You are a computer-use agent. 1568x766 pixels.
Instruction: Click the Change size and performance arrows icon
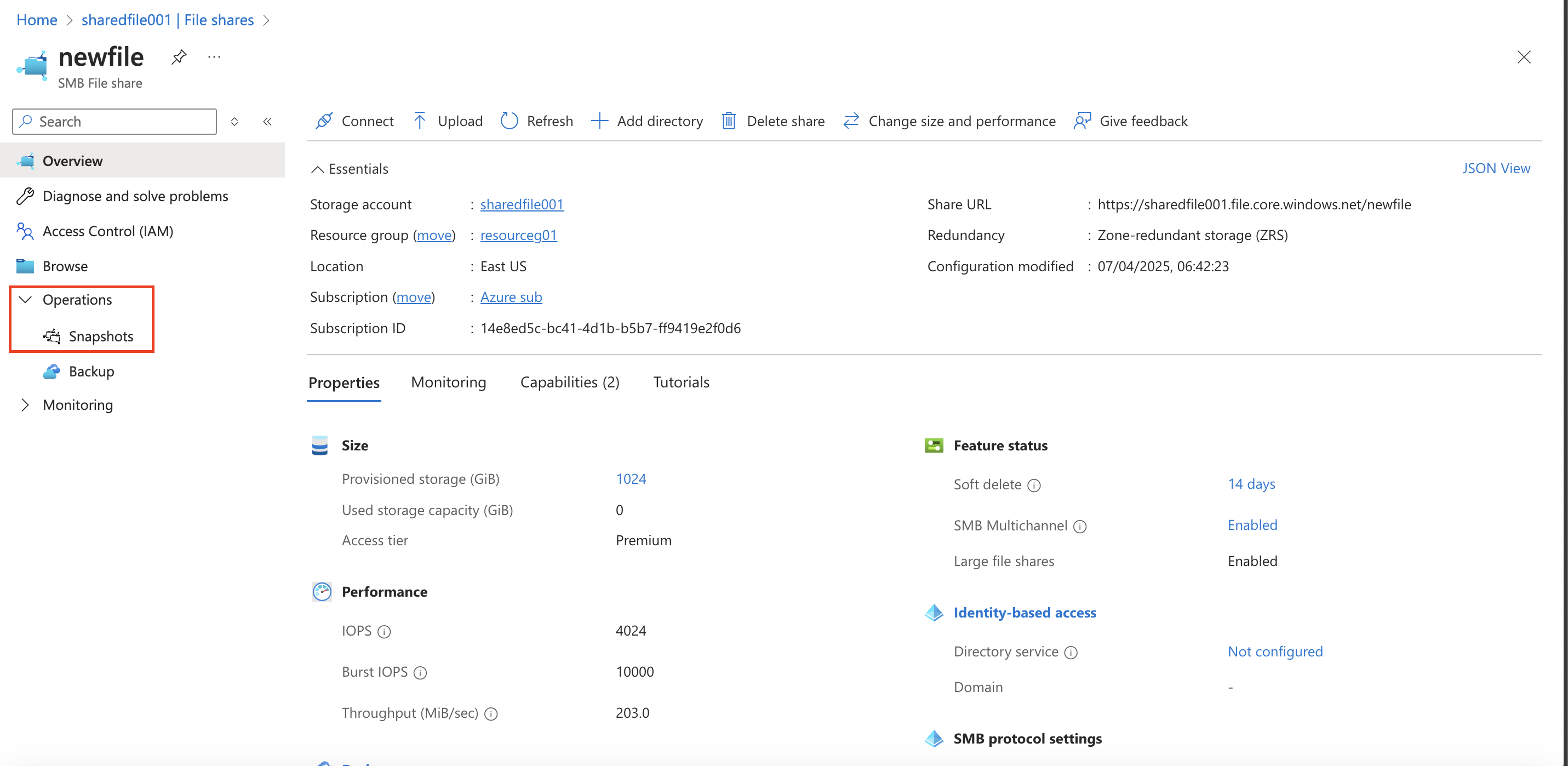coord(851,121)
